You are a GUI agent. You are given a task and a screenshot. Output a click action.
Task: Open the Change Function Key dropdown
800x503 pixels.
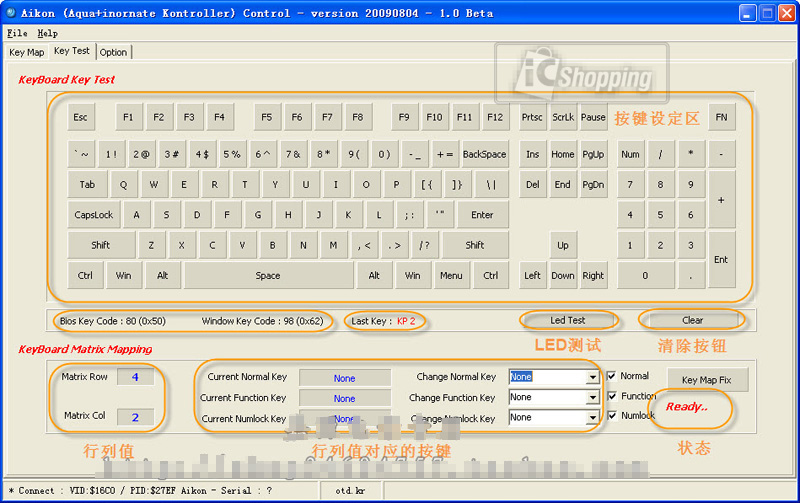tap(593, 398)
